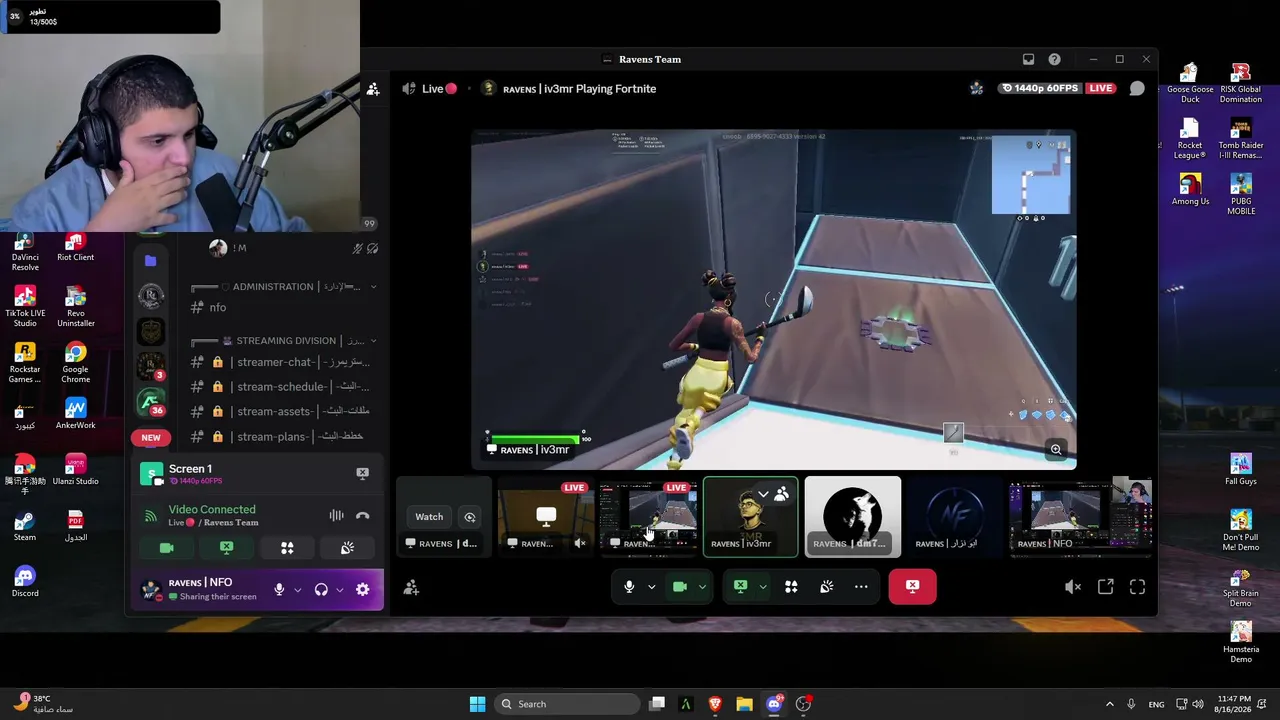This screenshot has height=720, width=1280.
Task: Start an Activity from the call control bar
Action: [791, 587]
